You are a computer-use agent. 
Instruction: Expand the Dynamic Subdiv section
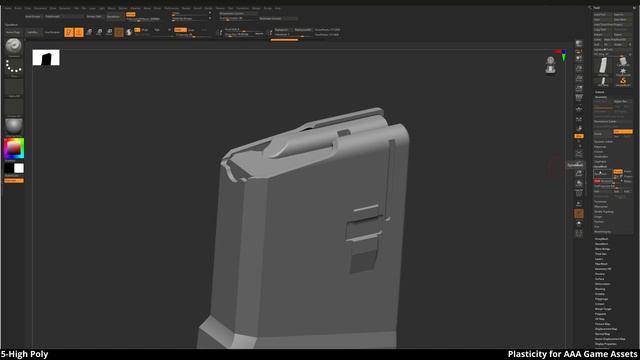[604, 142]
